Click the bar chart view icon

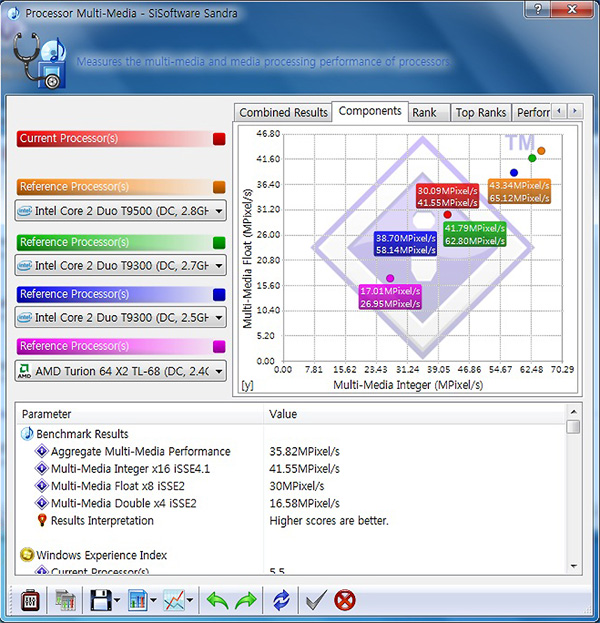[137, 600]
